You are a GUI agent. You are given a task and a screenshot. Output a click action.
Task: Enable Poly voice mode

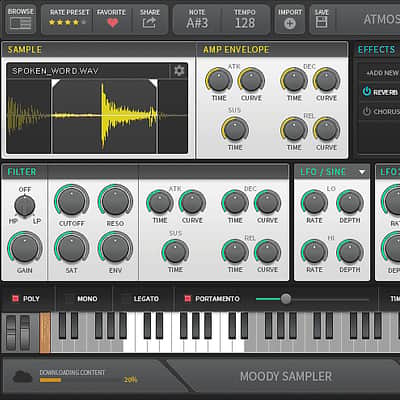pos(15,298)
